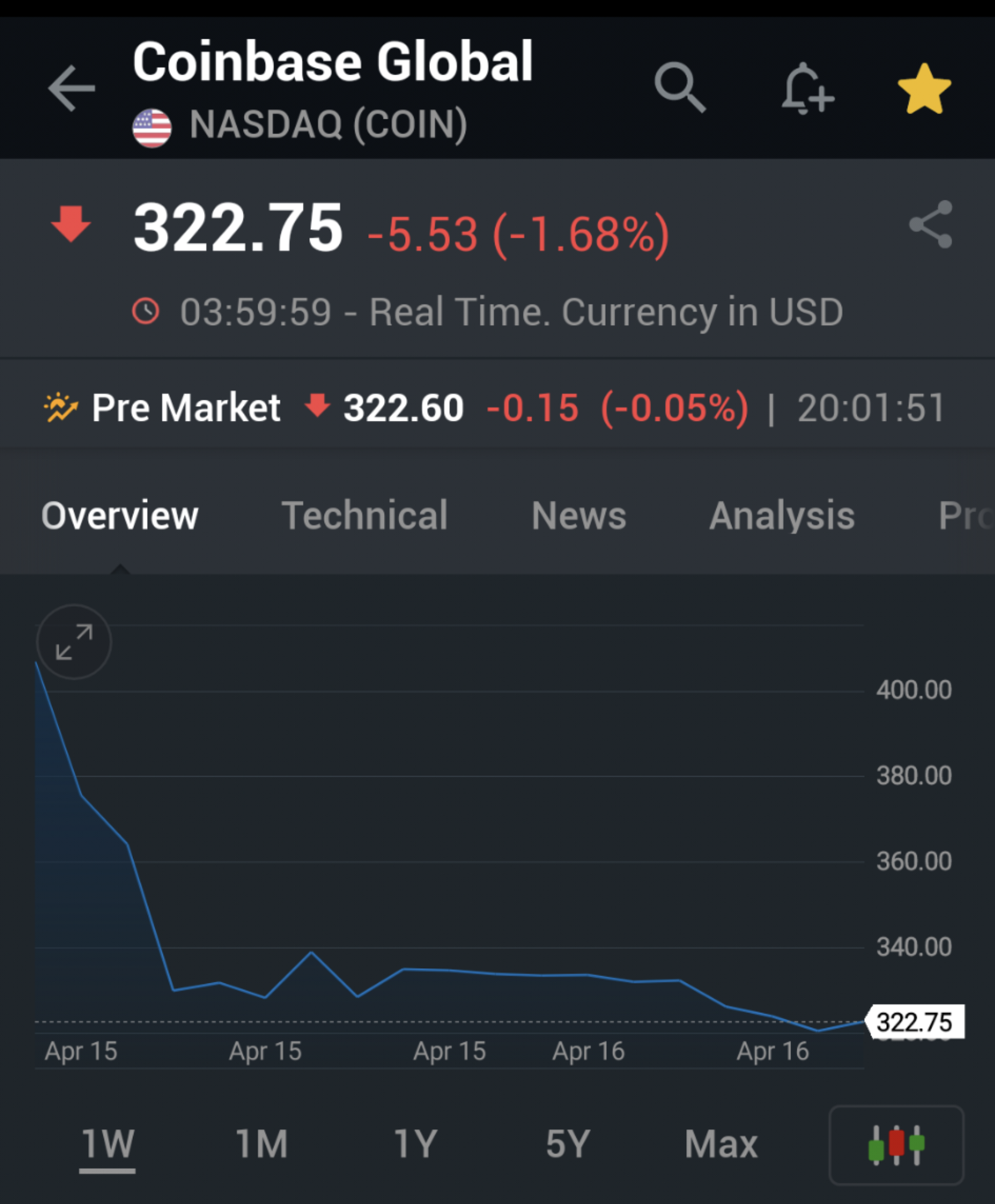Open the search magnifier icon

(x=680, y=87)
